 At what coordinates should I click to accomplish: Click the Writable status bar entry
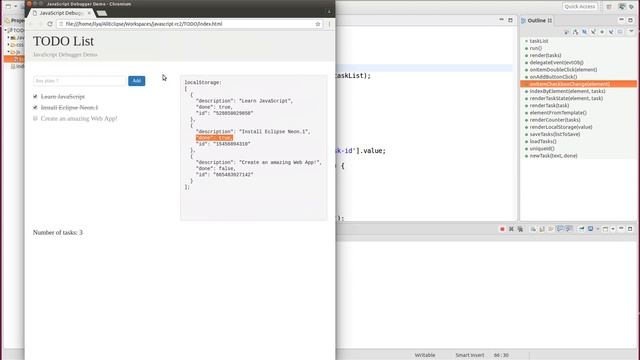coord(425,355)
